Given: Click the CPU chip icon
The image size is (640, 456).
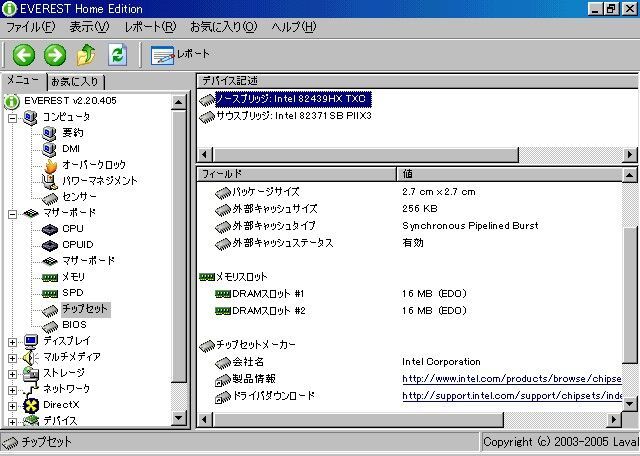Looking at the screenshot, I should coord(50,229).
